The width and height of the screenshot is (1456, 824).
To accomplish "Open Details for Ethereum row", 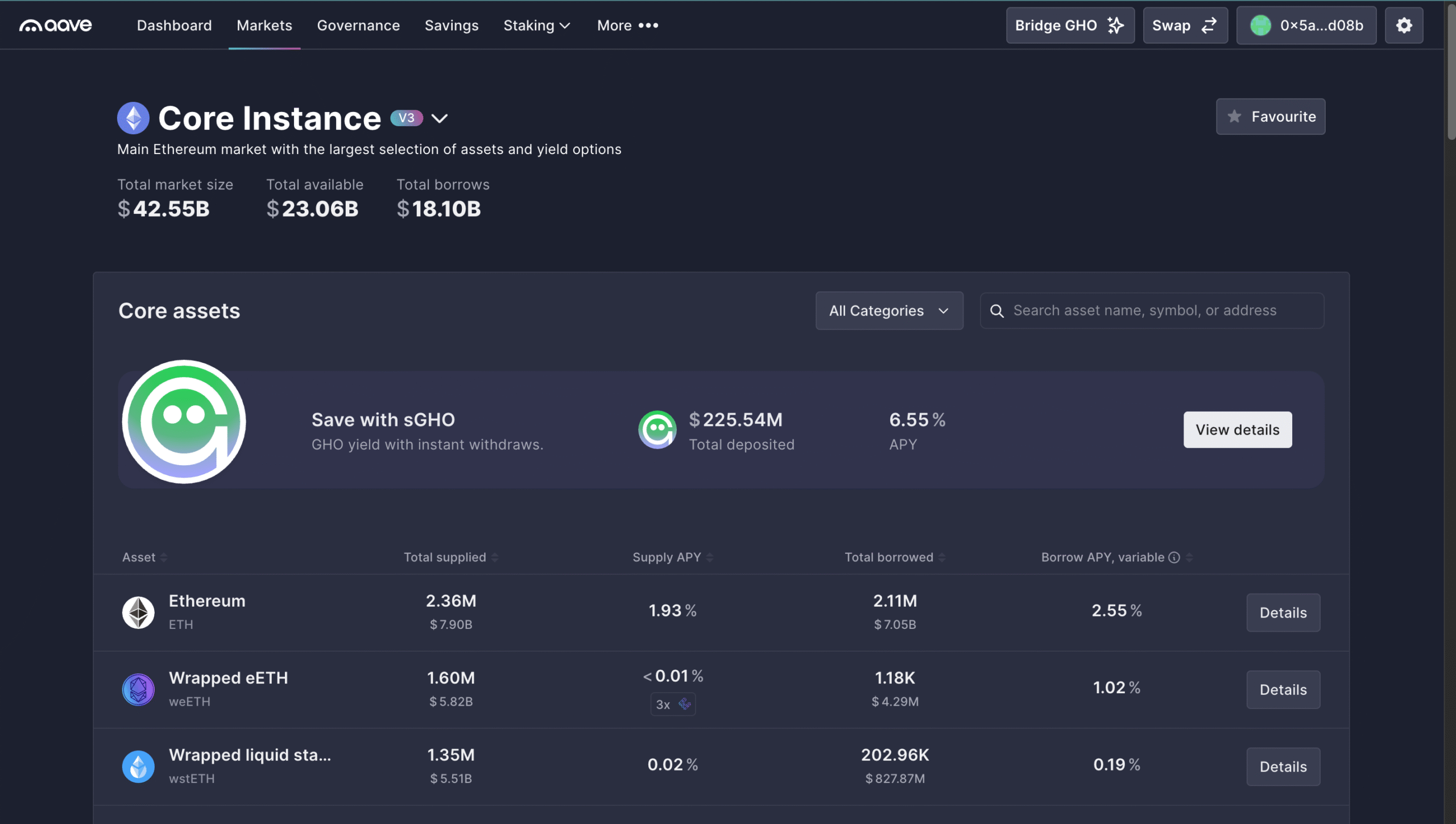I will pyautogui.click(x=1283, y=612).
